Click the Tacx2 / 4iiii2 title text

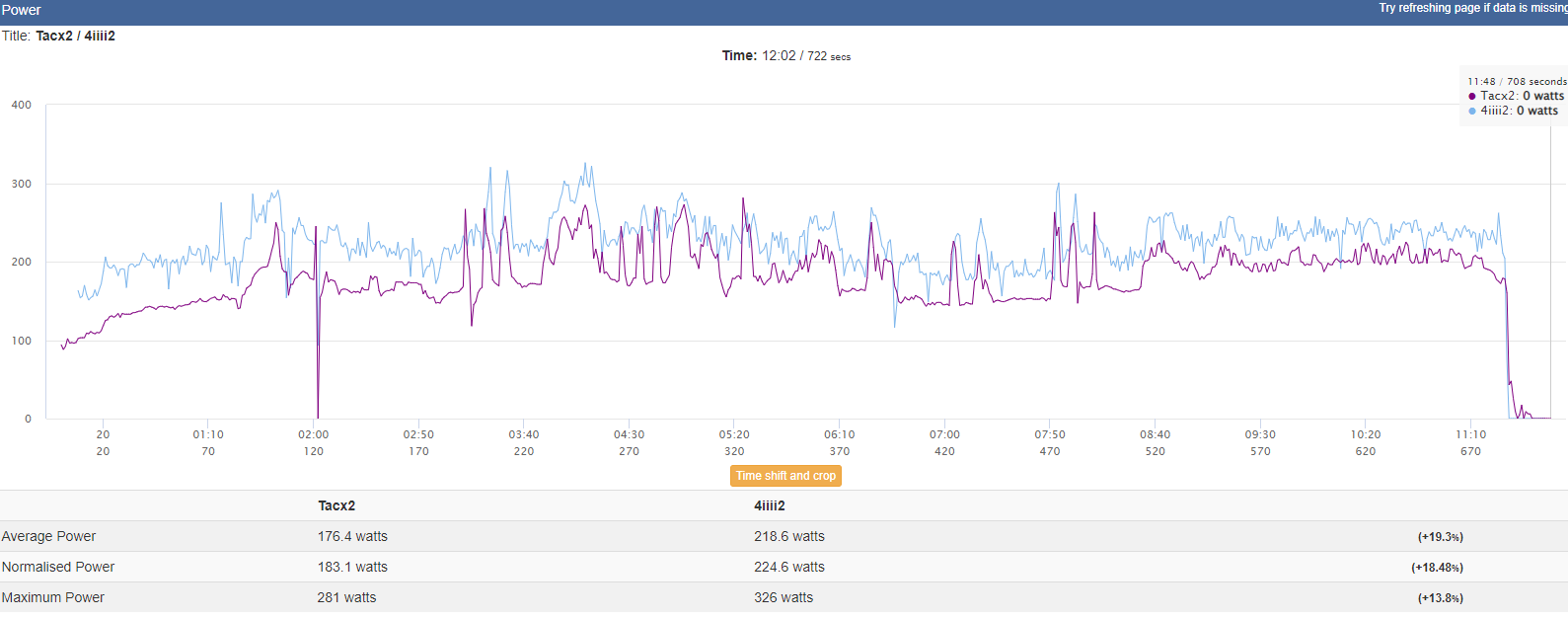pyautogui.click(x=76, y=36)
